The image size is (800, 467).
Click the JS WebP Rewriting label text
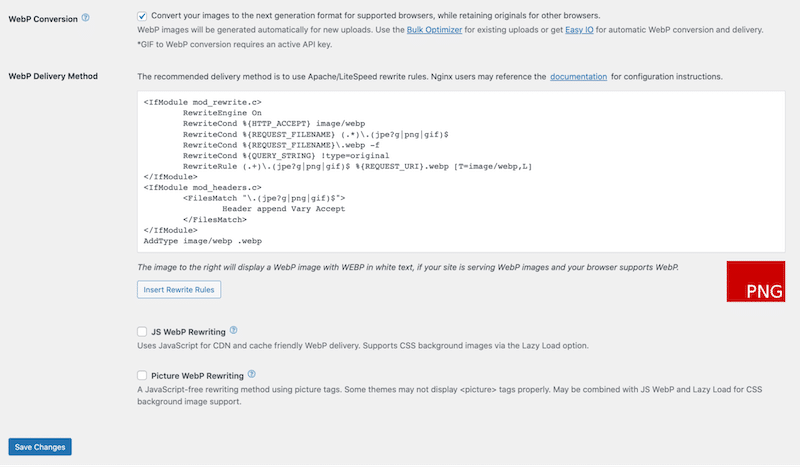click(x=188, y=331)
